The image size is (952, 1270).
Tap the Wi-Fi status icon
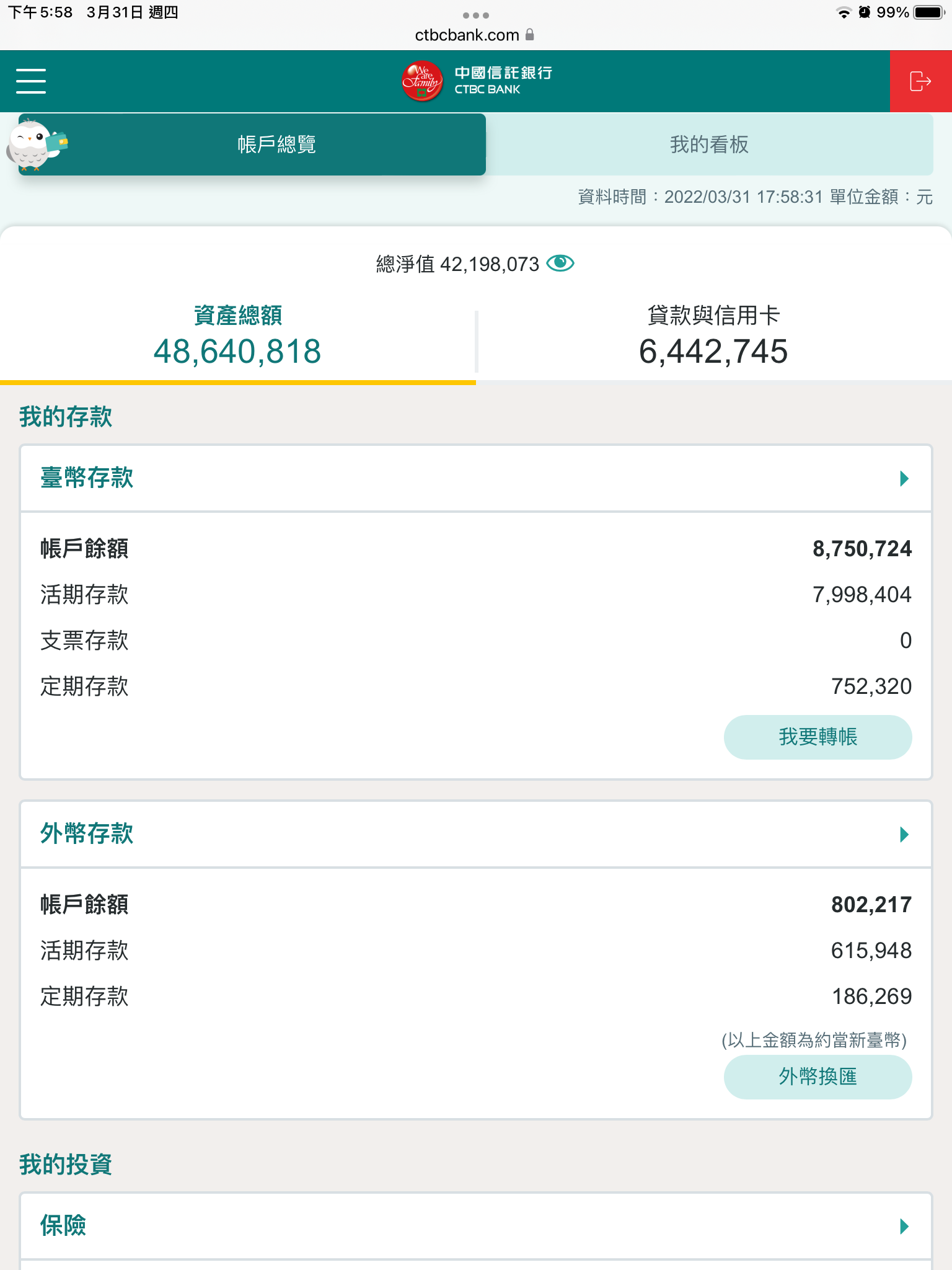(844, 12)
